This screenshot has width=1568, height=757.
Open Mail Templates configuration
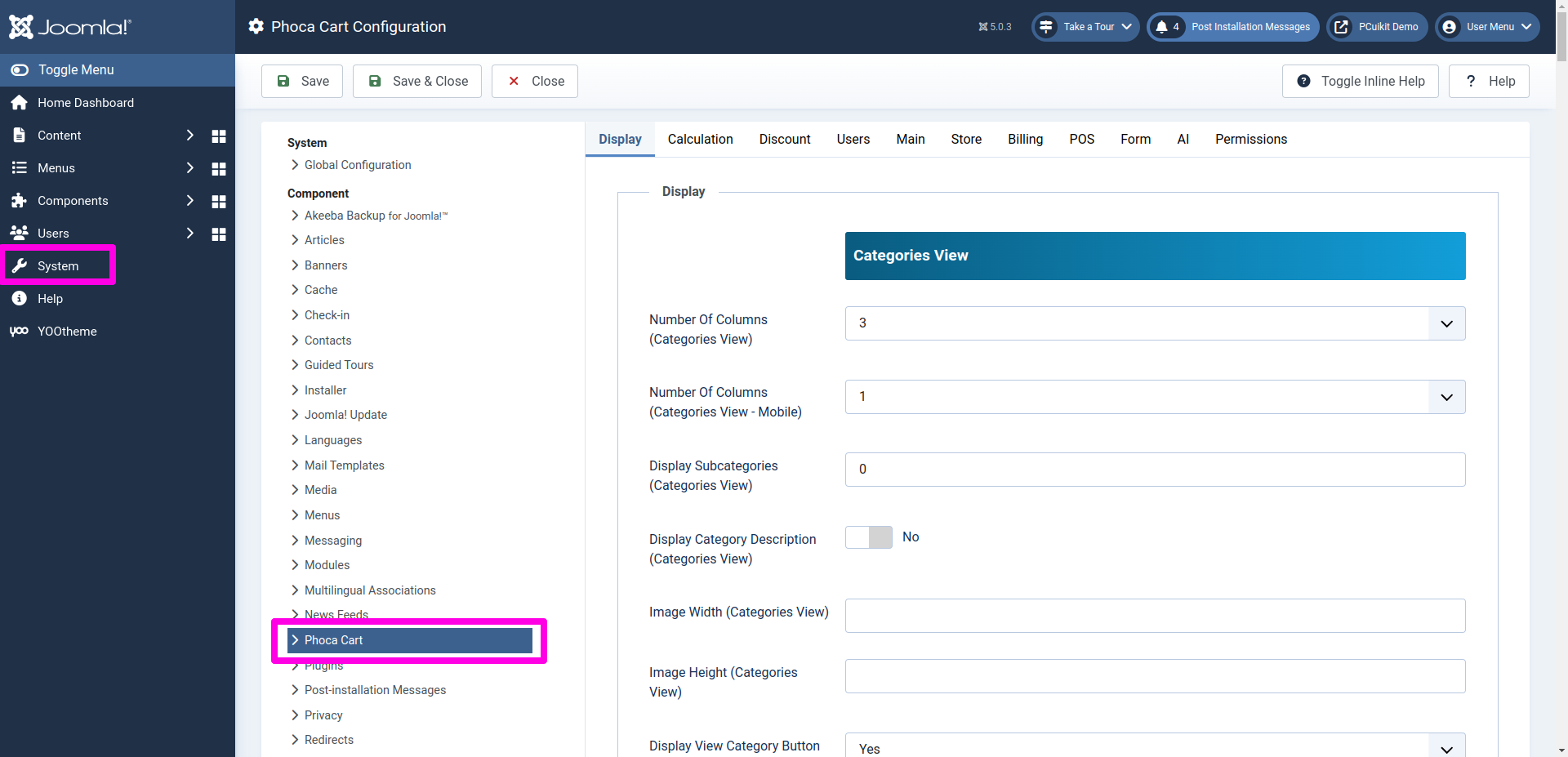click(x=344, y=465)
